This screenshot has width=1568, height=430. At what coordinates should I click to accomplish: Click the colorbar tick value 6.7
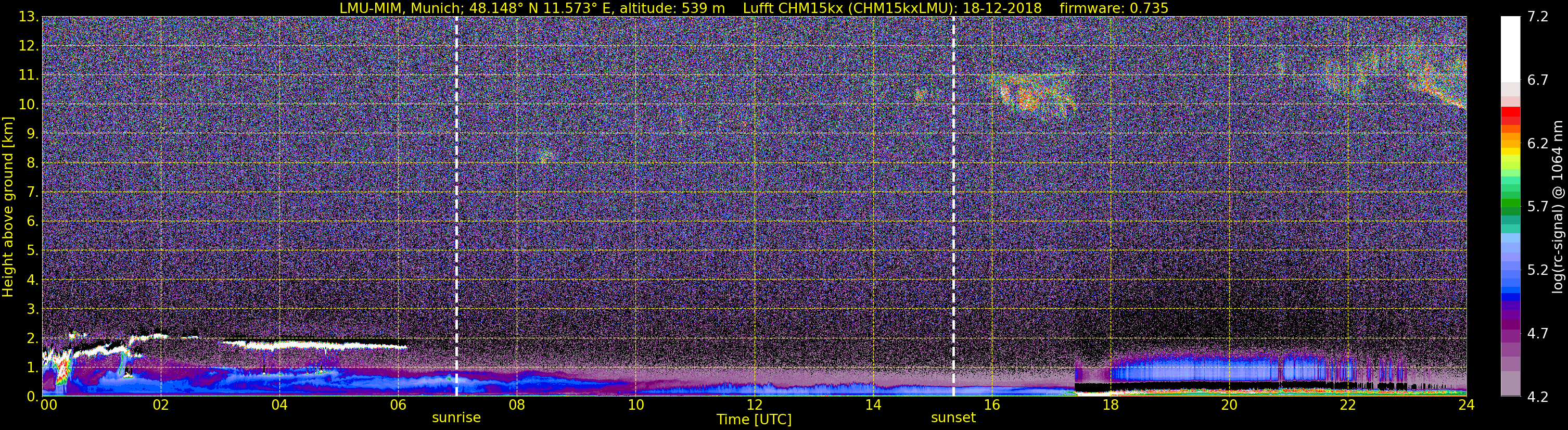coord(1538,80)
